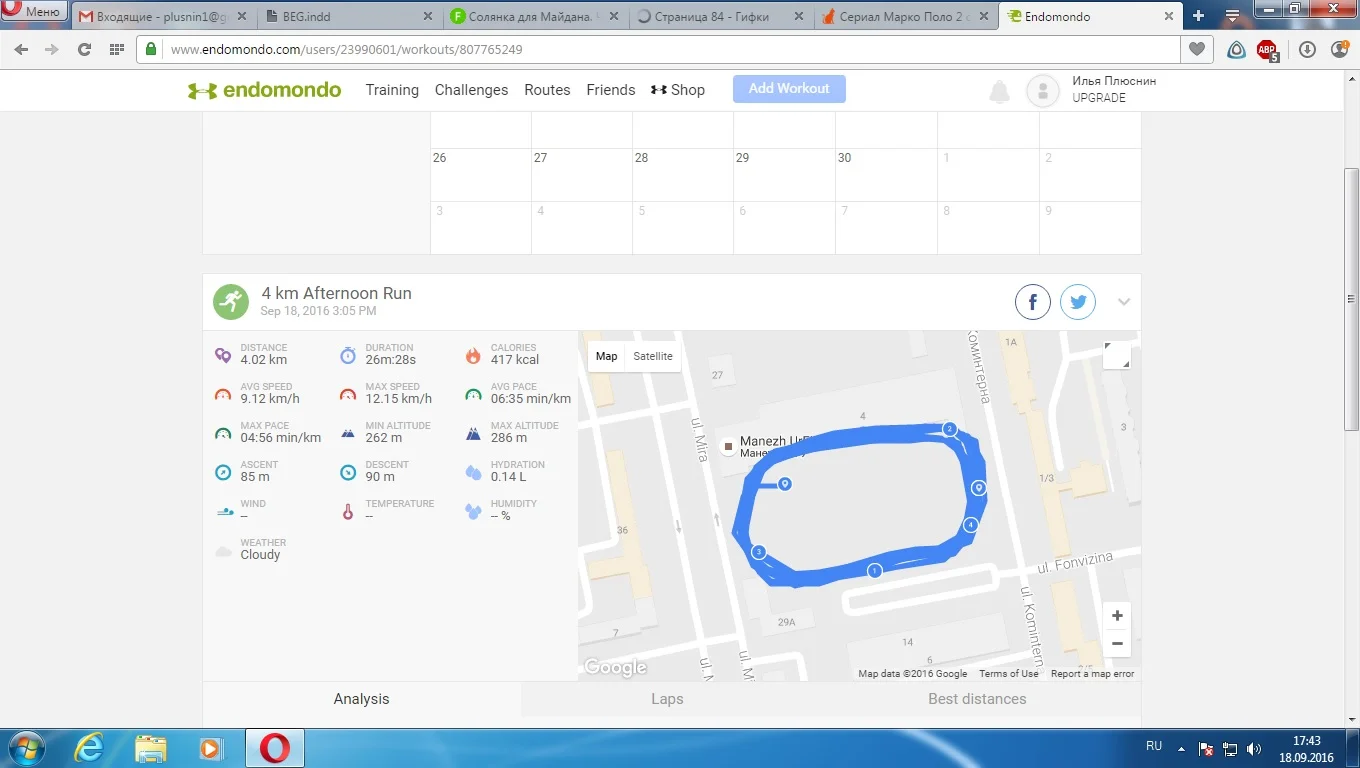
Task: Share the workout on Facebook
Action: point(1033,302)
